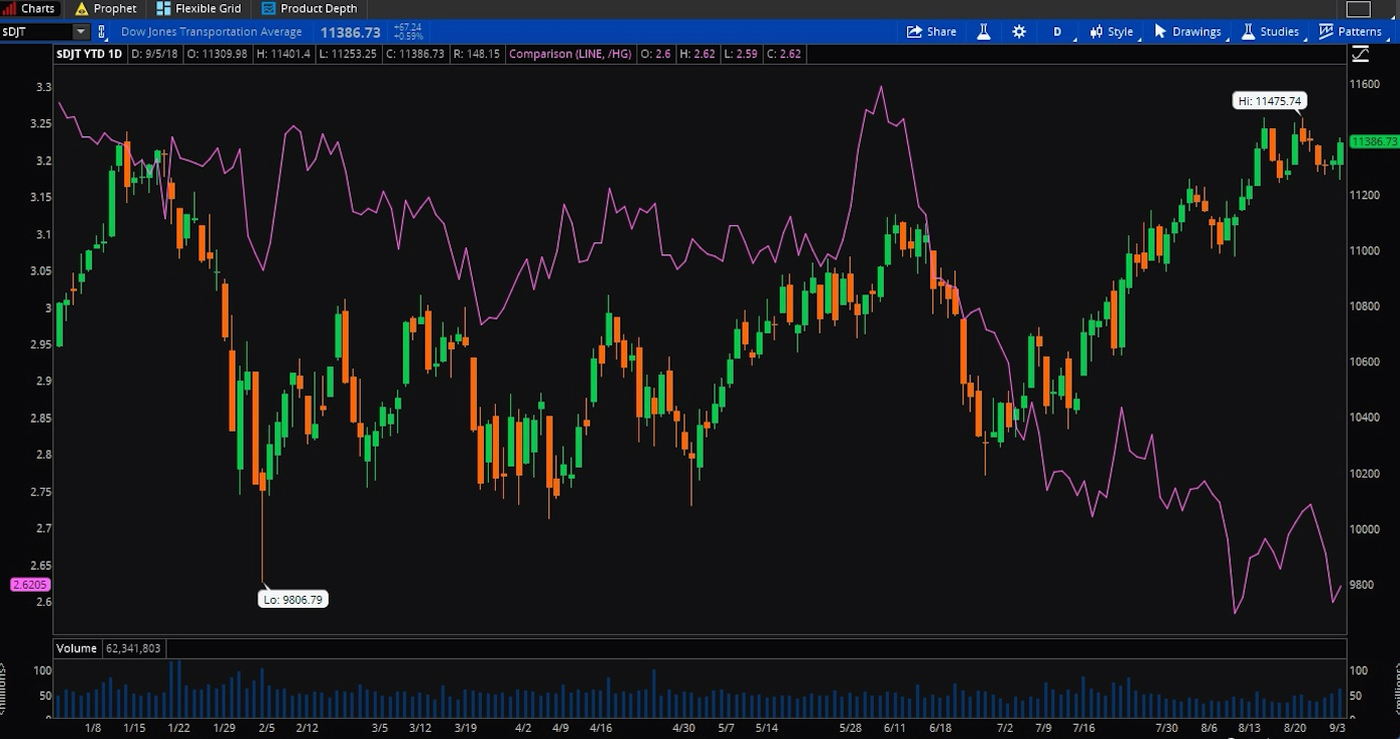Switch to the Charts tab

(30, 9)
